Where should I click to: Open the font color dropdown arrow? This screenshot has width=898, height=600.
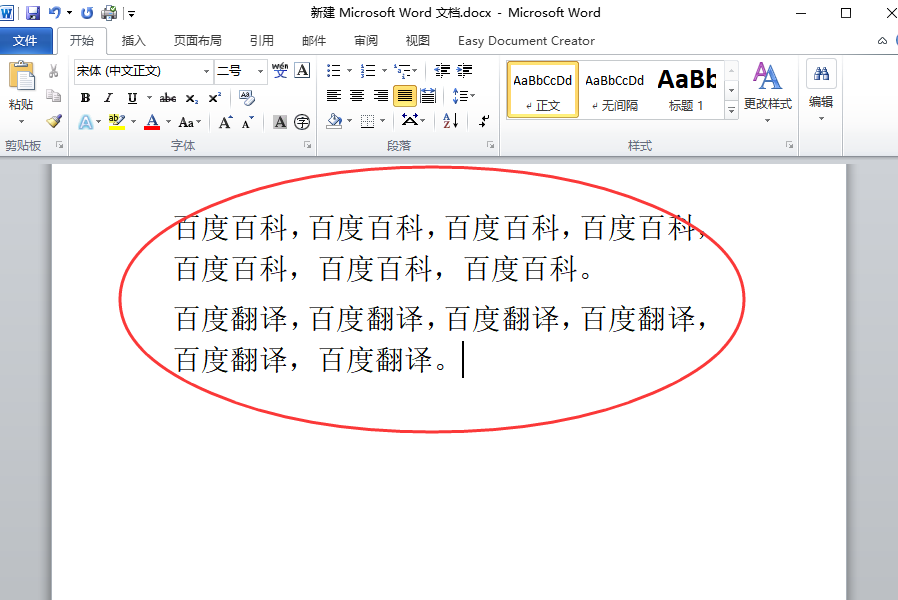click(168, 122)
